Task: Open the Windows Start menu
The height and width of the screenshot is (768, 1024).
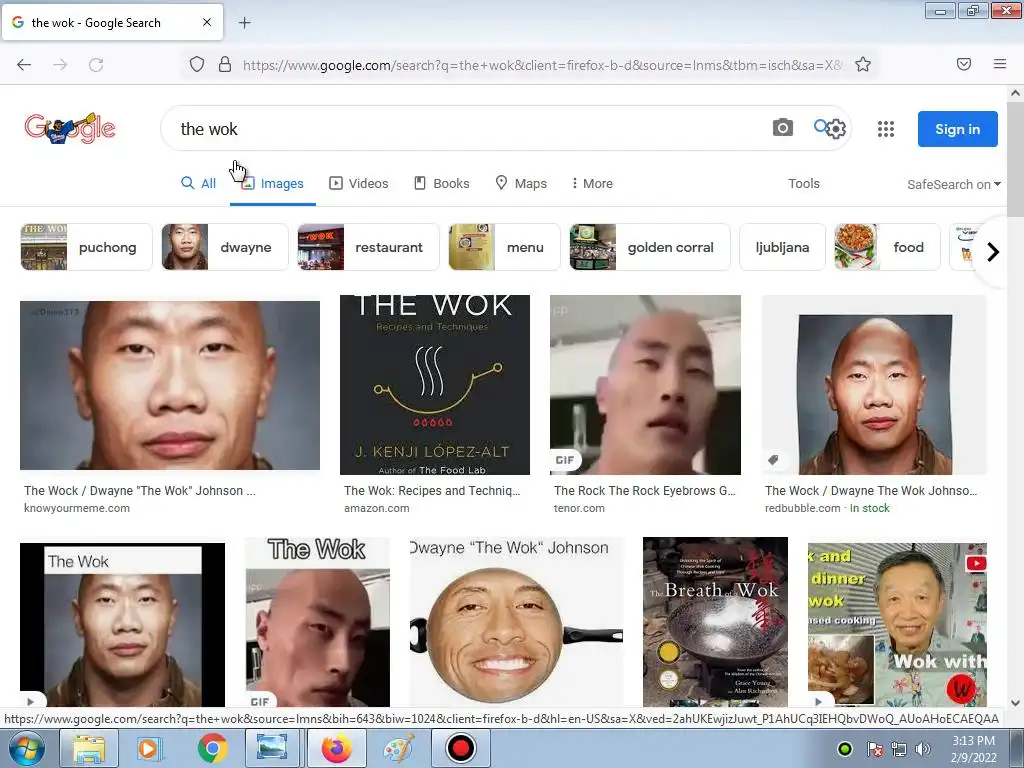Action: point(26,748)
